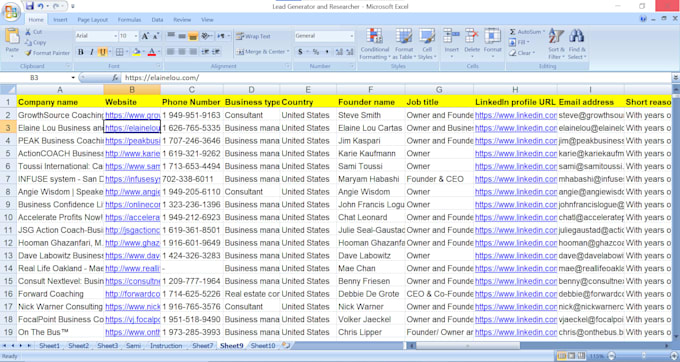The width and height of the screenshot is (680, 362).
Task: Click the formula bar showing https://elainelou.com/
Action: (395, 78)
